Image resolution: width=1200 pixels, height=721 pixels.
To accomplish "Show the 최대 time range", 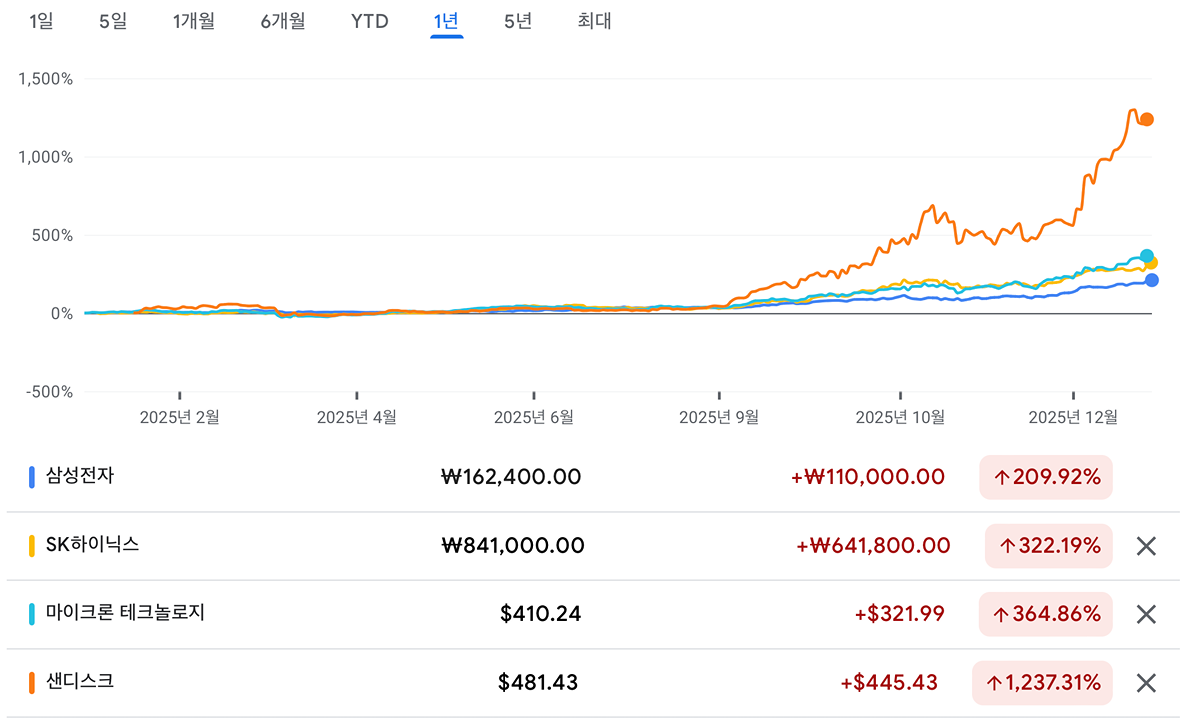I will coord(594,21).
